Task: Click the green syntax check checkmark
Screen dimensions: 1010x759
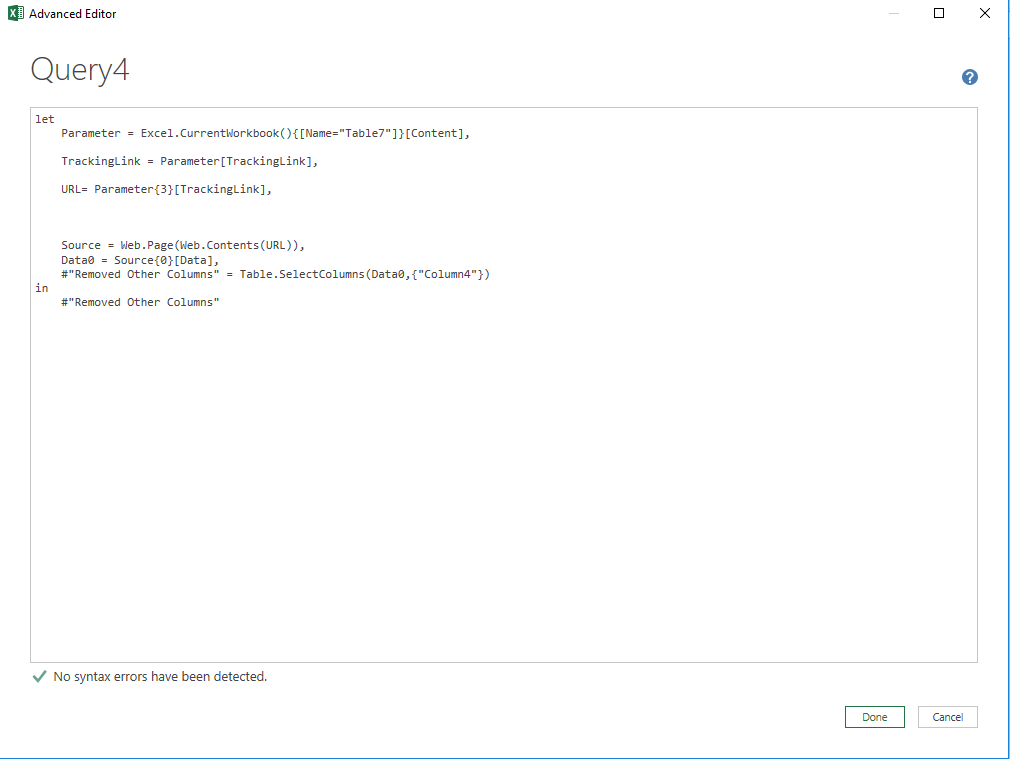Action: click(38, 677)
